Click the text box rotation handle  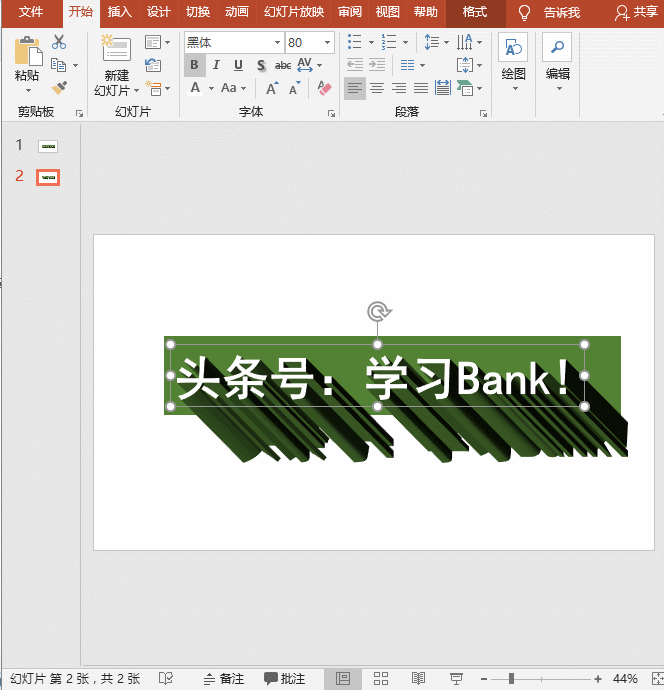pyautogui.click(x=378, y=312)
